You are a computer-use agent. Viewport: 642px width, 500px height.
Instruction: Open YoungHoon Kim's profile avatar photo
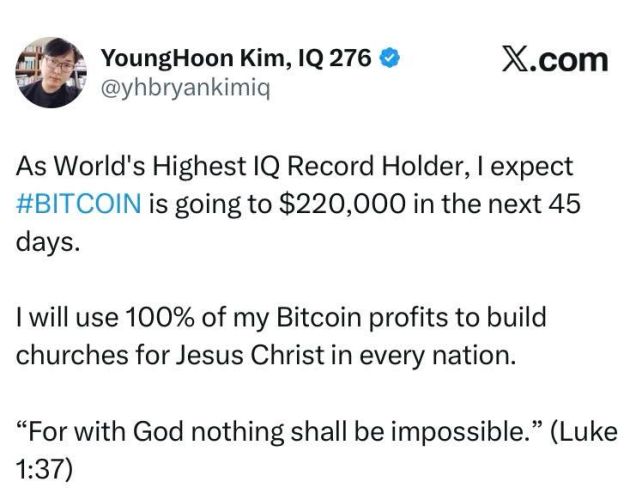[48, 73]
